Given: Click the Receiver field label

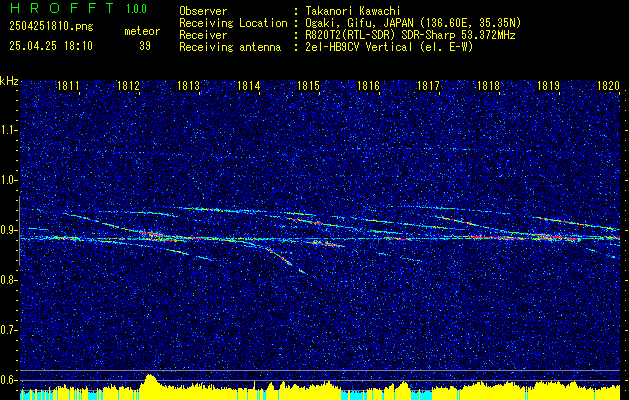Looking at the screenshot, I should point(203,35).
